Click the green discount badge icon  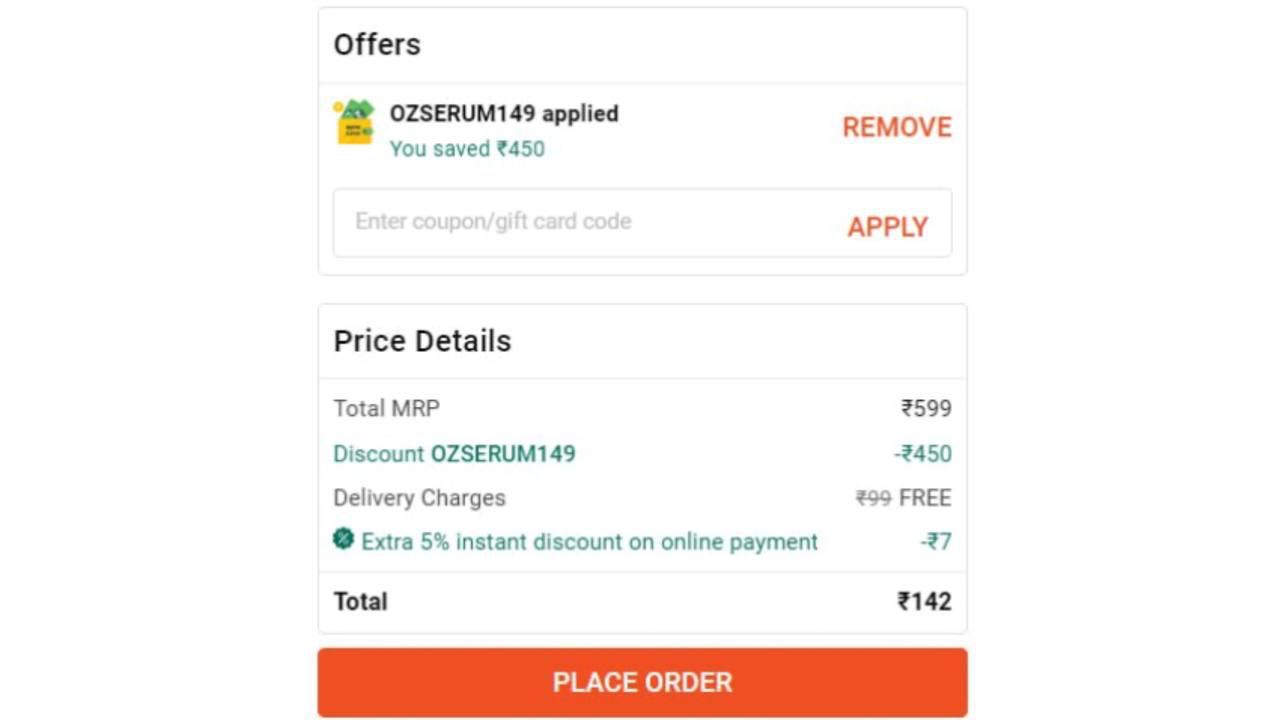click(343, 540)
